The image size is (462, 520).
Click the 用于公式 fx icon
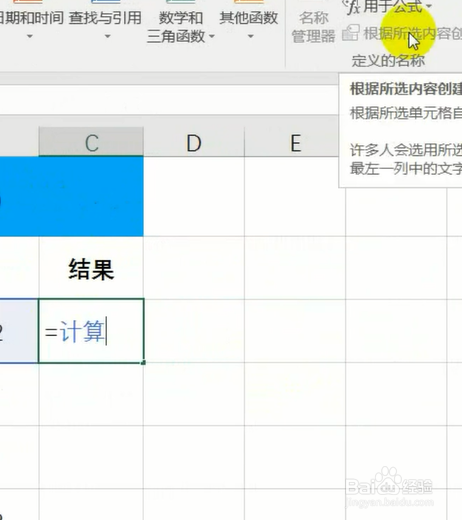click(x=352, y=7)
